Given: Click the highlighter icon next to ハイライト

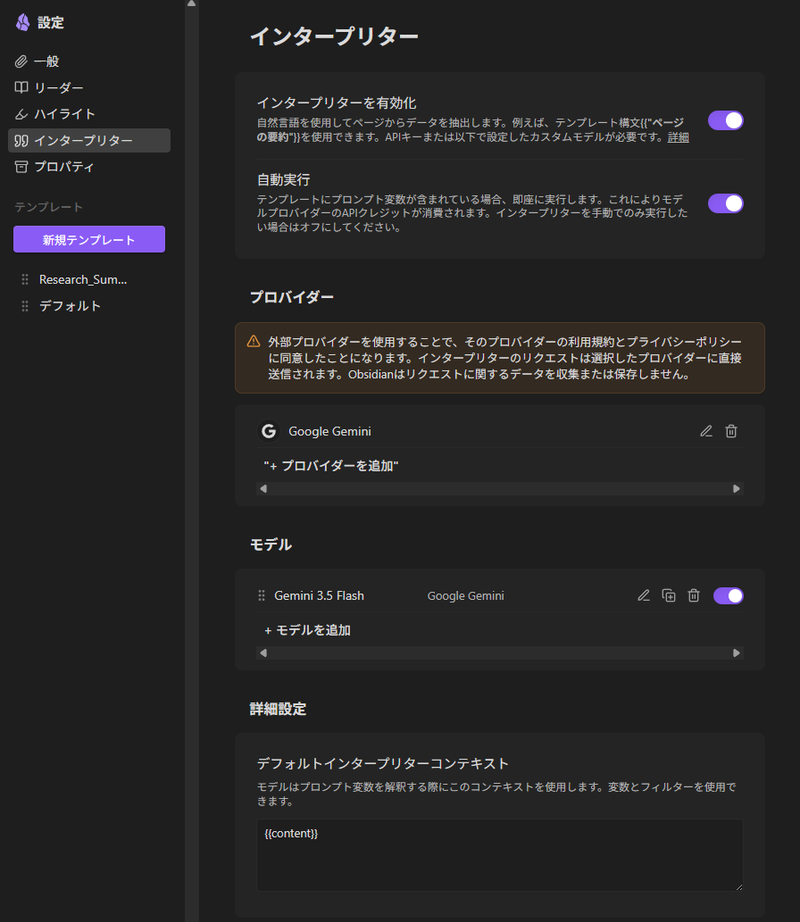Looking at the screenshot, I should coord(21,114).
